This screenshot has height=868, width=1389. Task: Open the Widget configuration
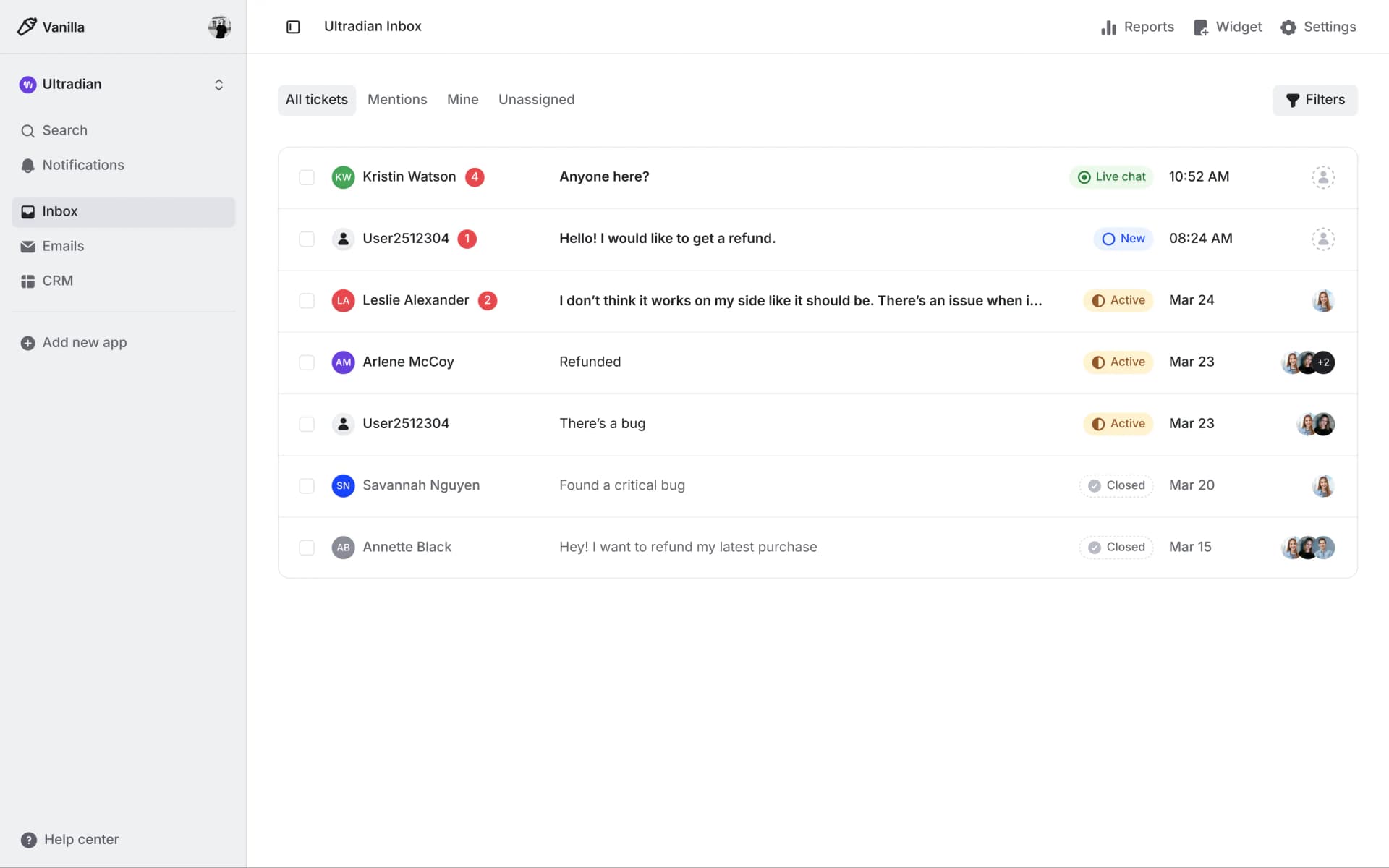click(1228, 27)
